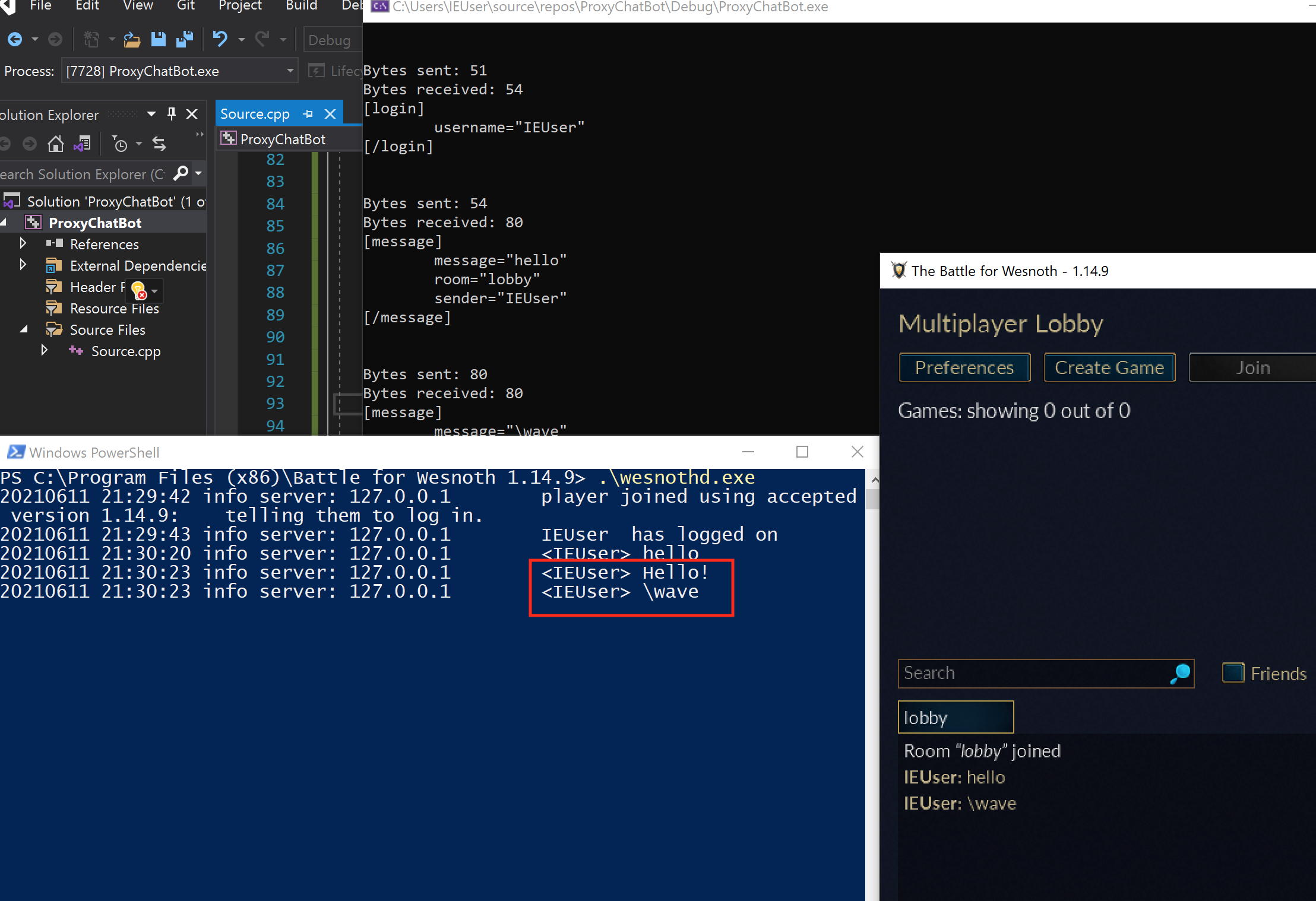Image resolution: width=1316 pixels, height=901 pixels.
Task: Click the ProxyChatBot scope selector in editor
Action: click(289, 139)
